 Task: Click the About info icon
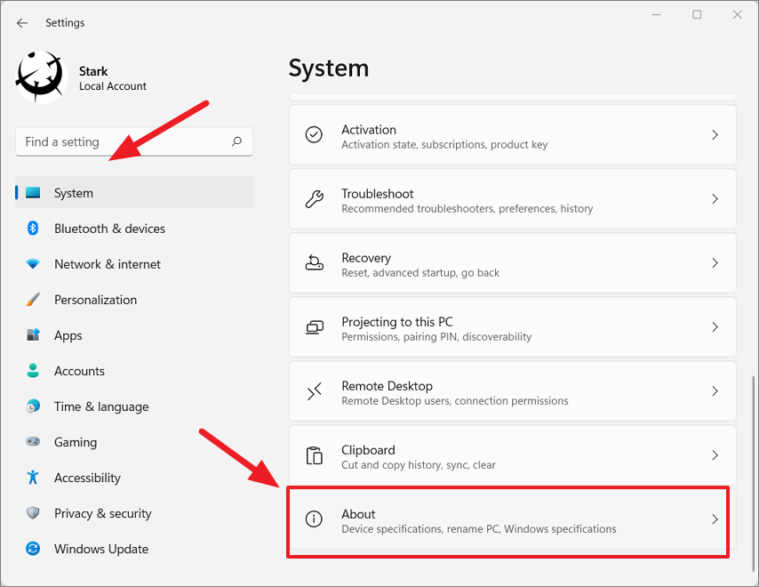pos(314,519)
